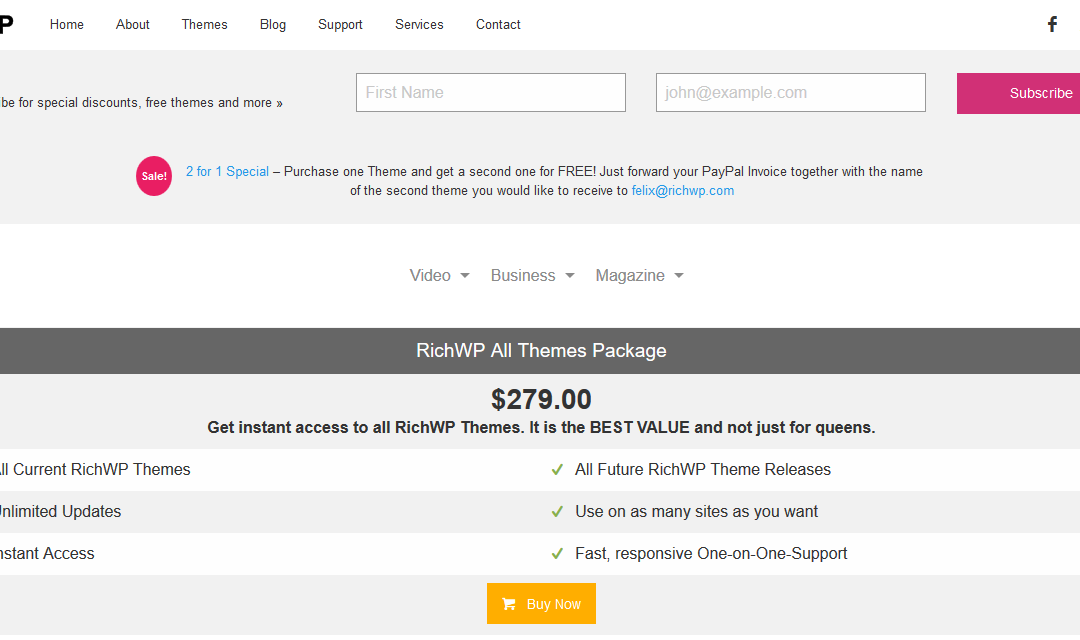Open the Support menu item
This screenshot has height=640, width=1080.
(x=340, y=25)
